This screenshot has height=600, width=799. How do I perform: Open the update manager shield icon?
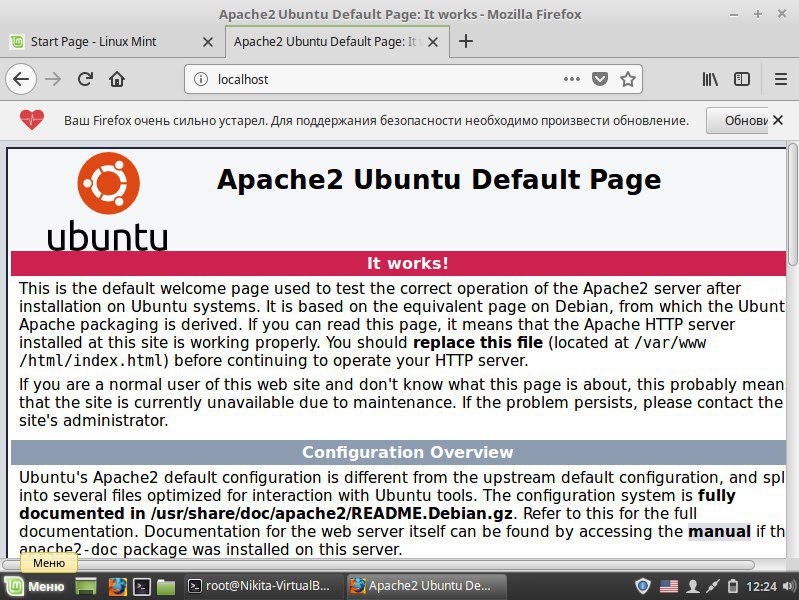point(643,586)
